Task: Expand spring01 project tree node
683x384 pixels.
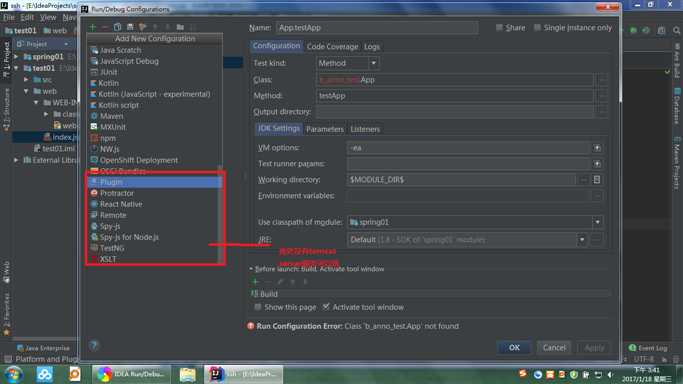Action: [17, 57]
